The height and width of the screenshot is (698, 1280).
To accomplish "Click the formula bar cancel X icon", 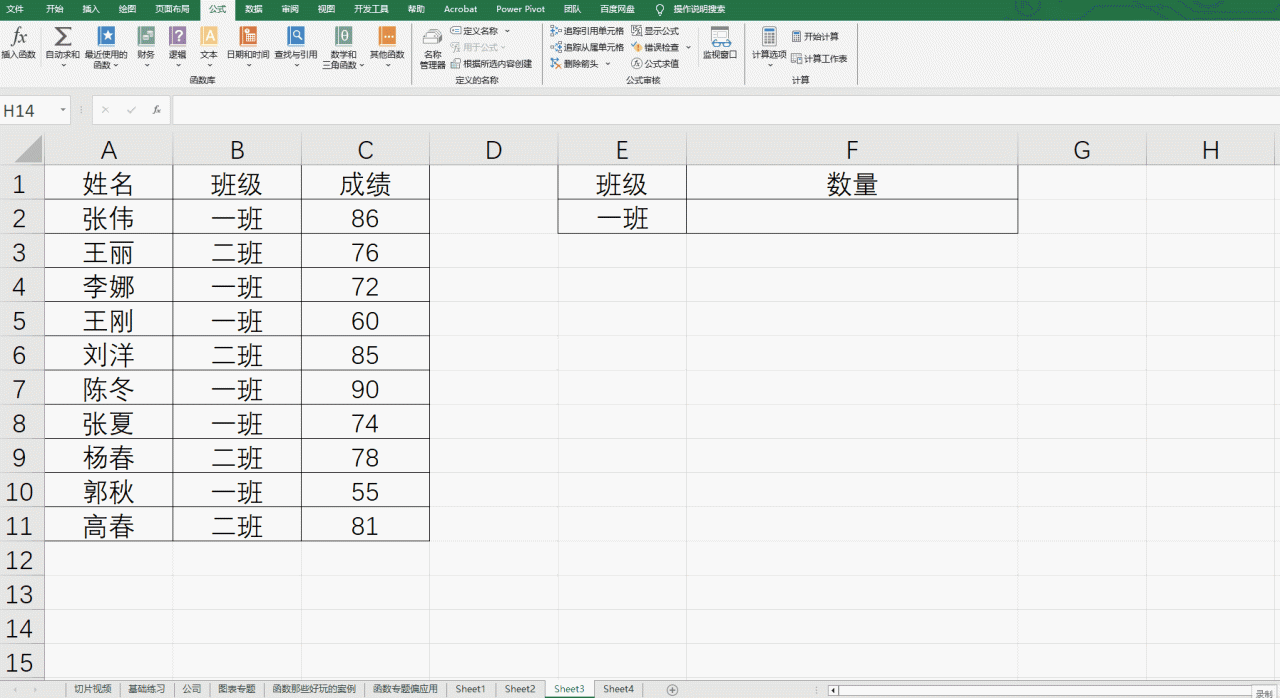I will [x=106, y=110].
